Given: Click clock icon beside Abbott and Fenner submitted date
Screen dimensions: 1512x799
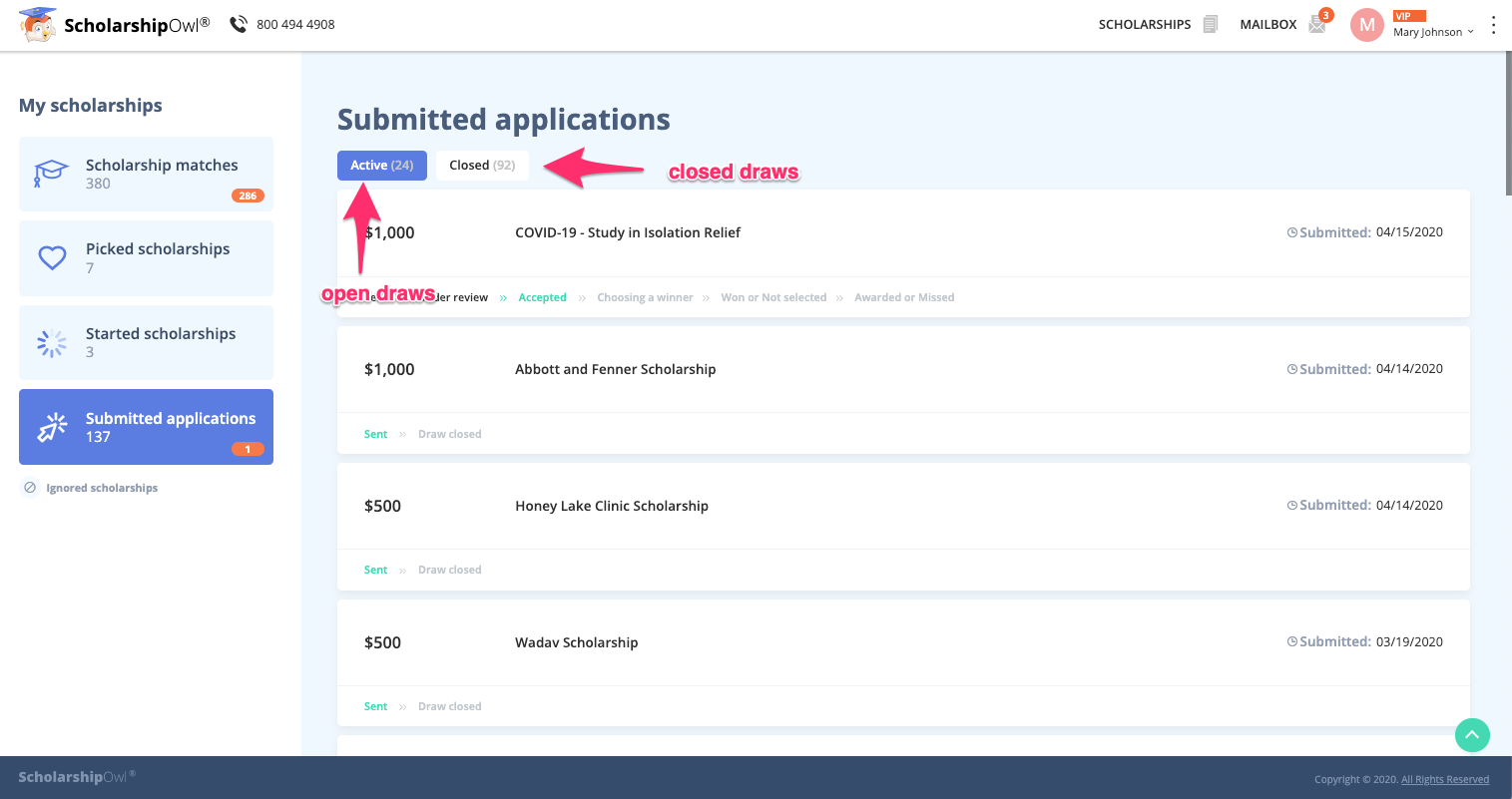Looking at the screenshot, I should click(x=1292, y=369).
